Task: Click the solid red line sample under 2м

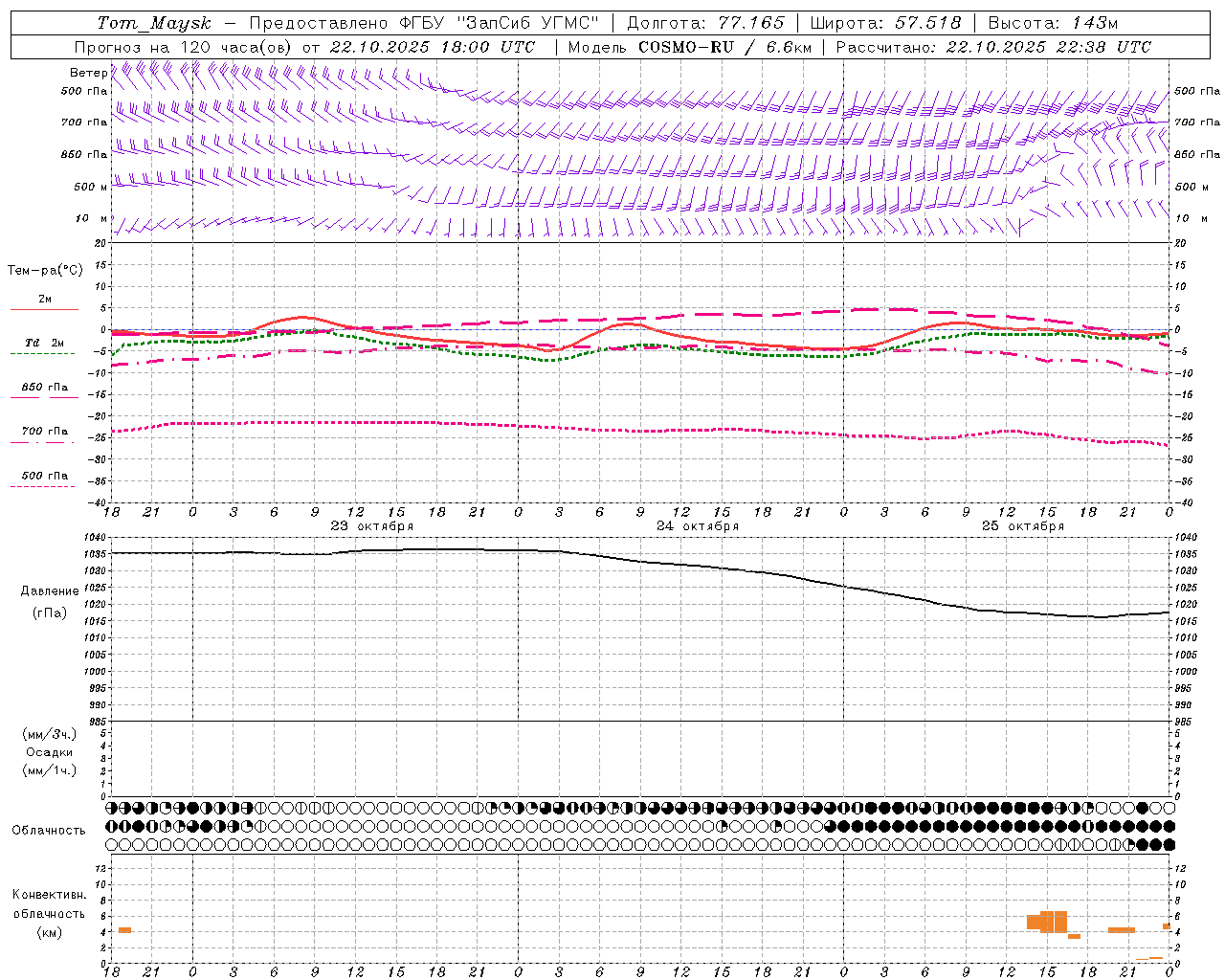Action: pos(44,310)
